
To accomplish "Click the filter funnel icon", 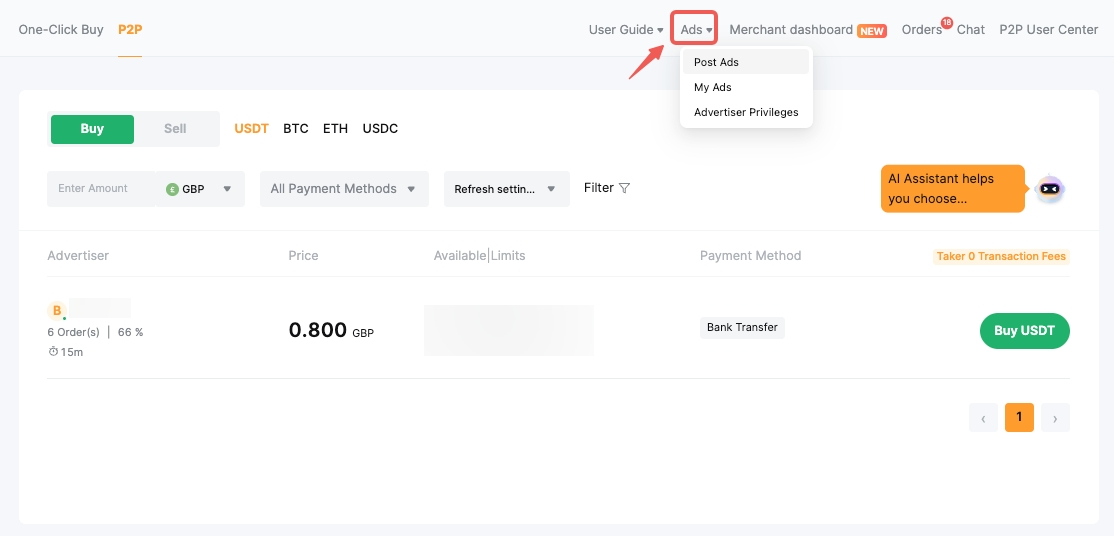I will pyautogui.click(x=625, y=188).
